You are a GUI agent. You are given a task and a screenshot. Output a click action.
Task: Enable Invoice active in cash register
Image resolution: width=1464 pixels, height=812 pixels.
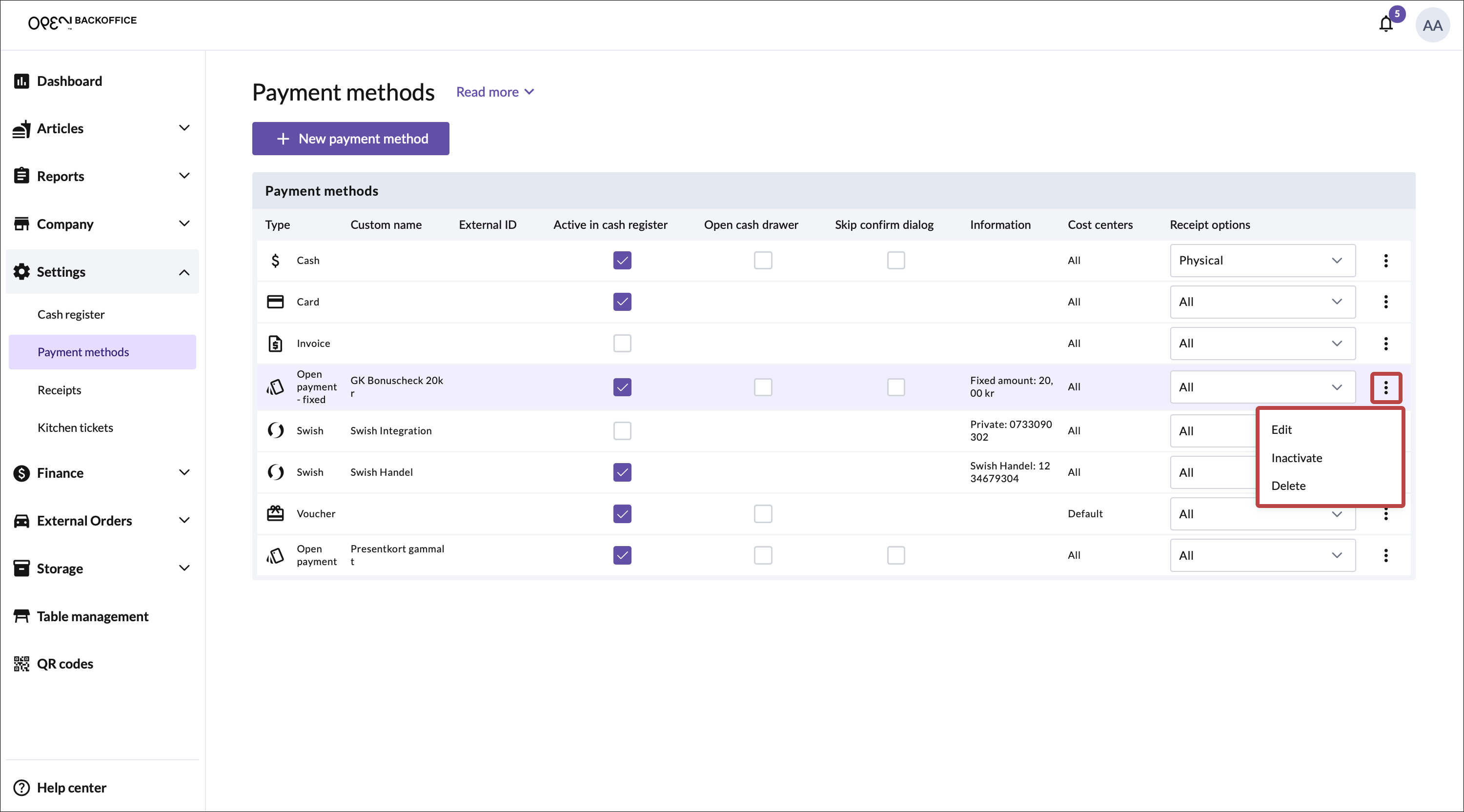tap(622, 343)
